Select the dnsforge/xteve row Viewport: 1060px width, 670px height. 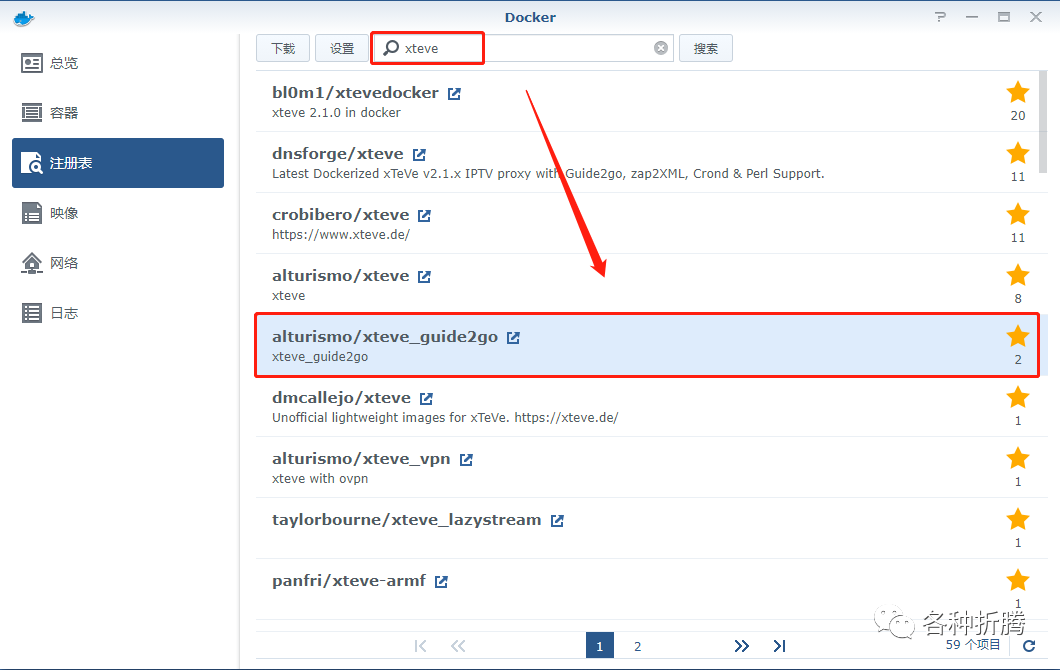647,162
